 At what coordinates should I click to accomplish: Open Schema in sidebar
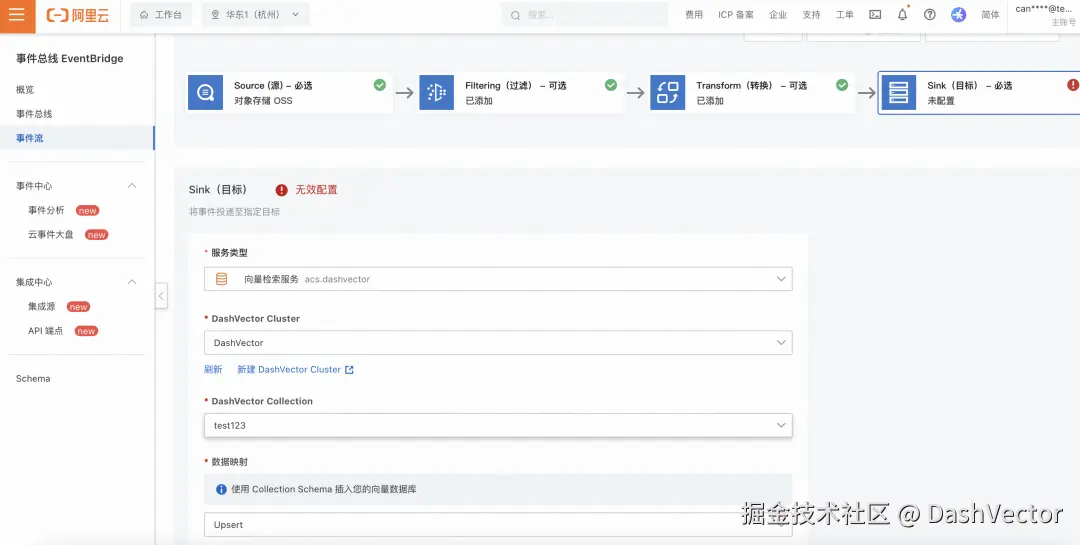[x=33, y=378]
